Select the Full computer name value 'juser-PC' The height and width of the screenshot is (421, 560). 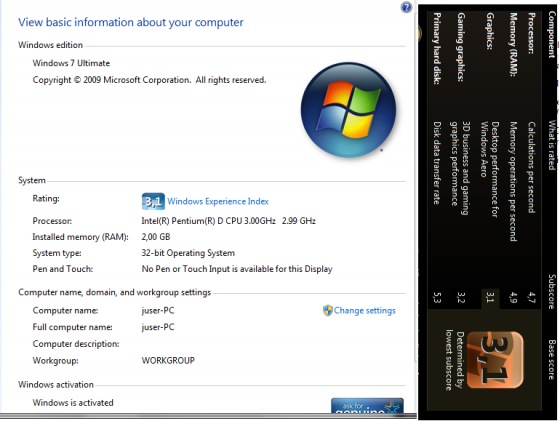158,327
